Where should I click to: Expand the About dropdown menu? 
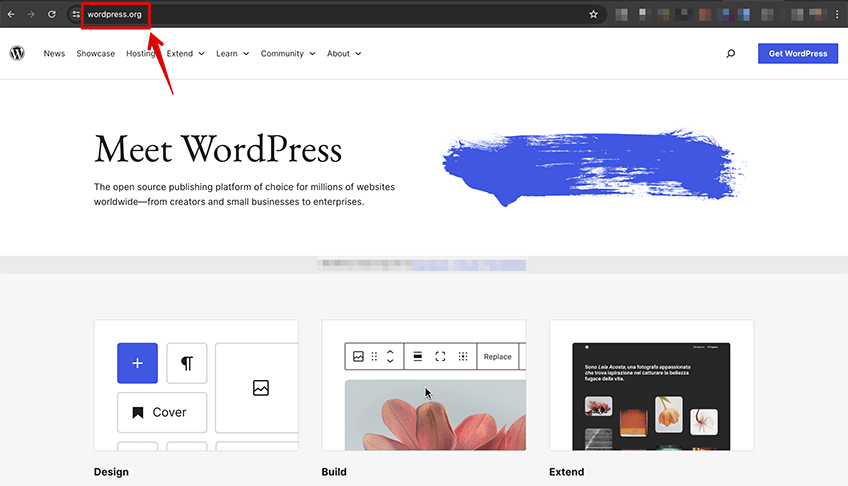344,54
